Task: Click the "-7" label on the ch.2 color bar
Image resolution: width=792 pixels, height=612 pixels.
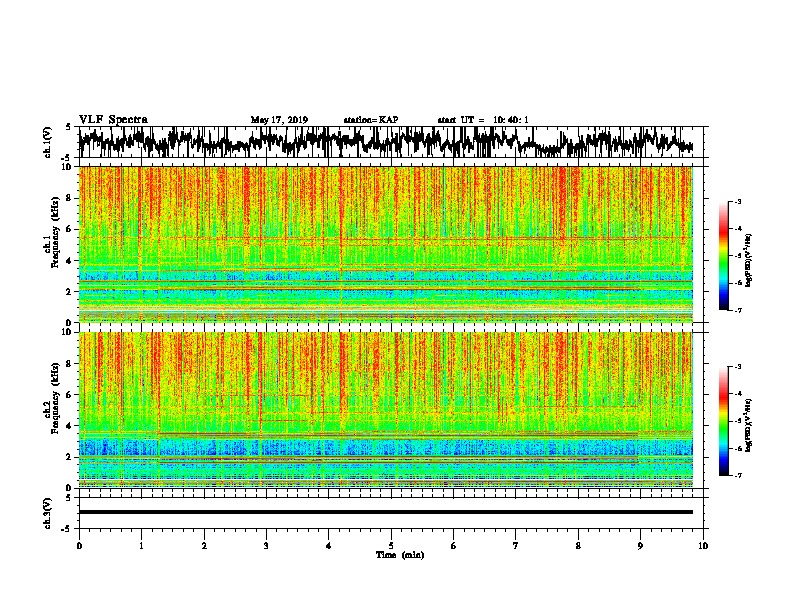Action: point(738,476)
